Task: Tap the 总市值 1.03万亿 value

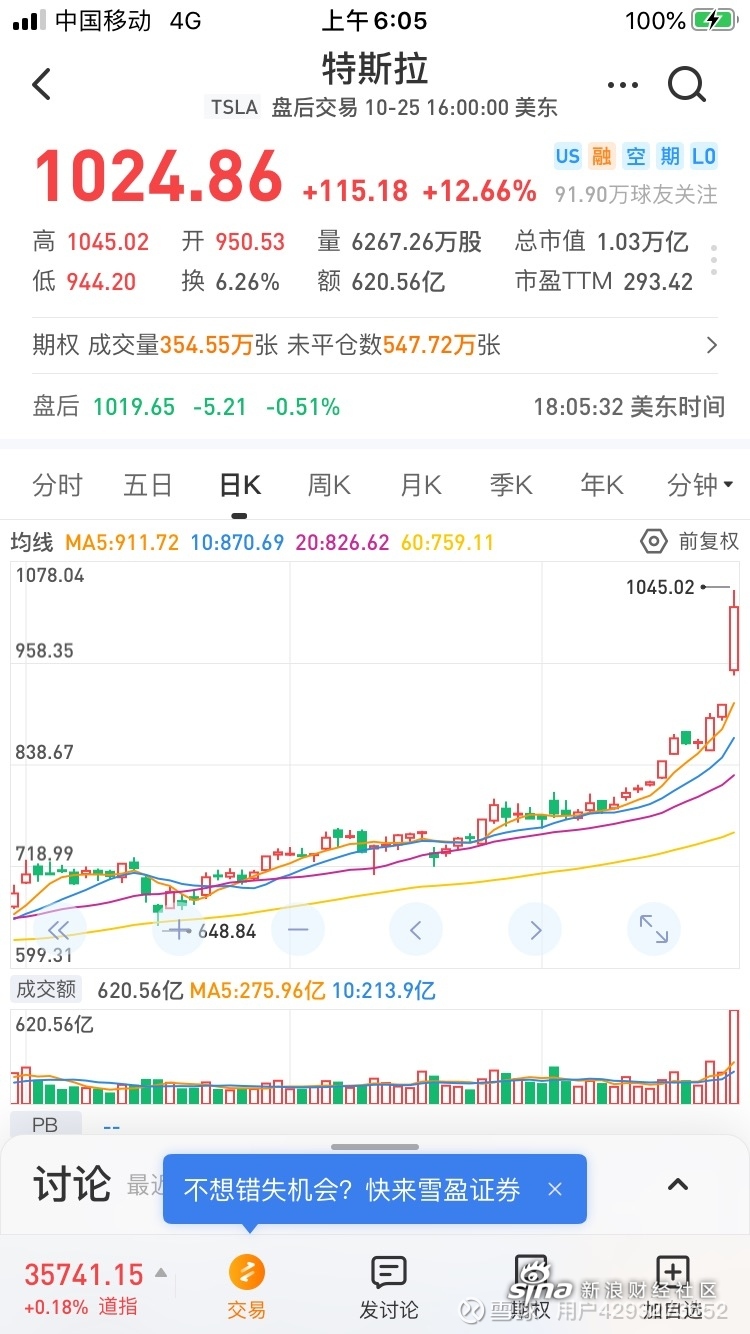Action: pos(602,241)
